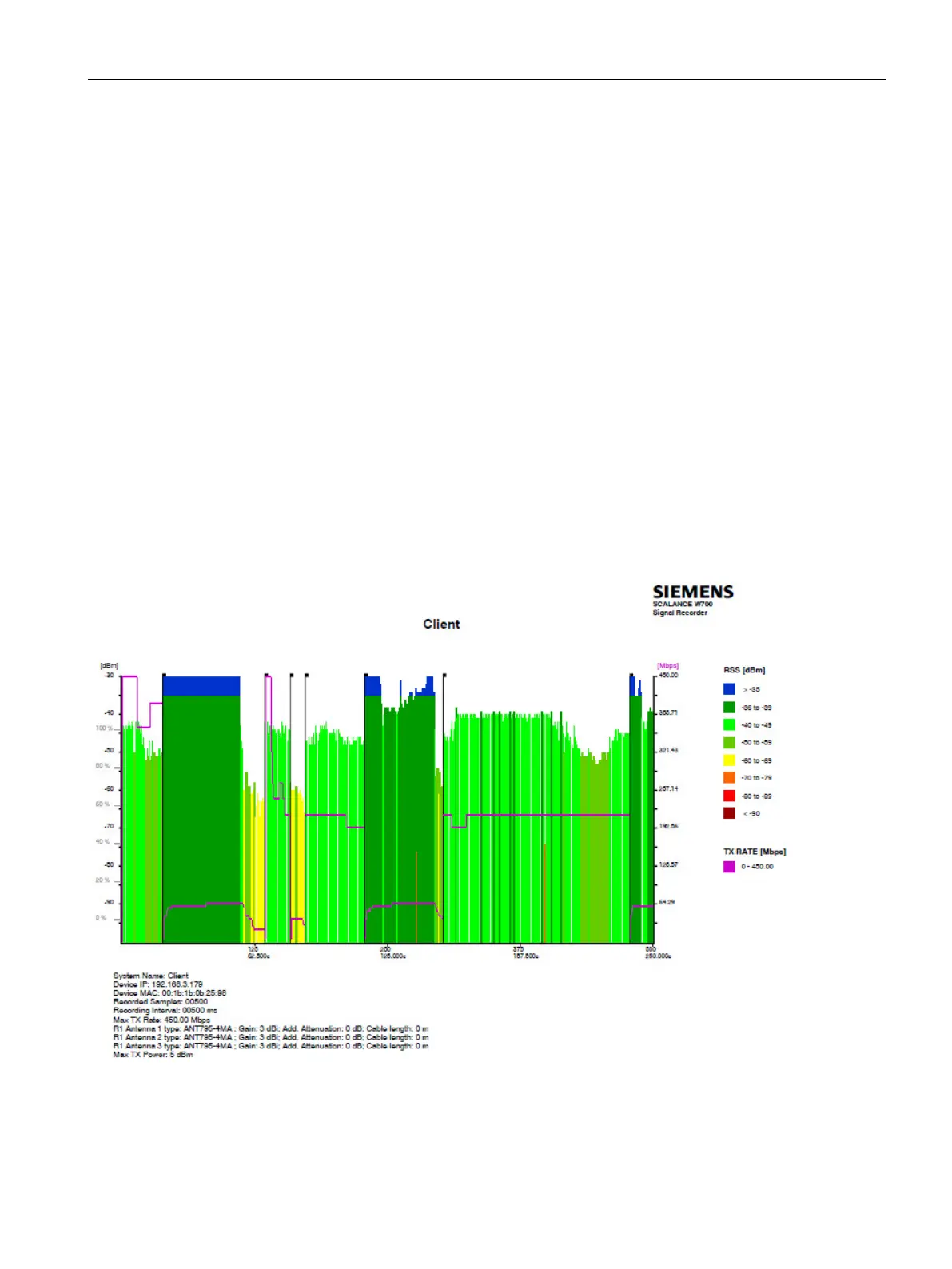This screenshot has height=1269, width=952.
Task: Click the '-90' left axis value
Action: [109, 903]
